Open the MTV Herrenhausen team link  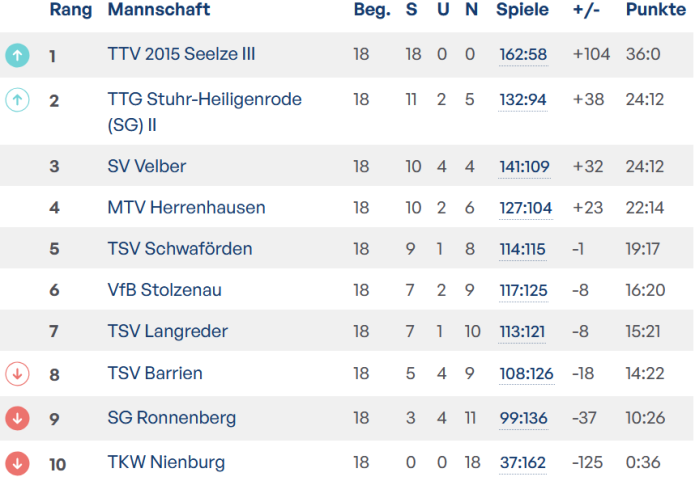point(186,207)
